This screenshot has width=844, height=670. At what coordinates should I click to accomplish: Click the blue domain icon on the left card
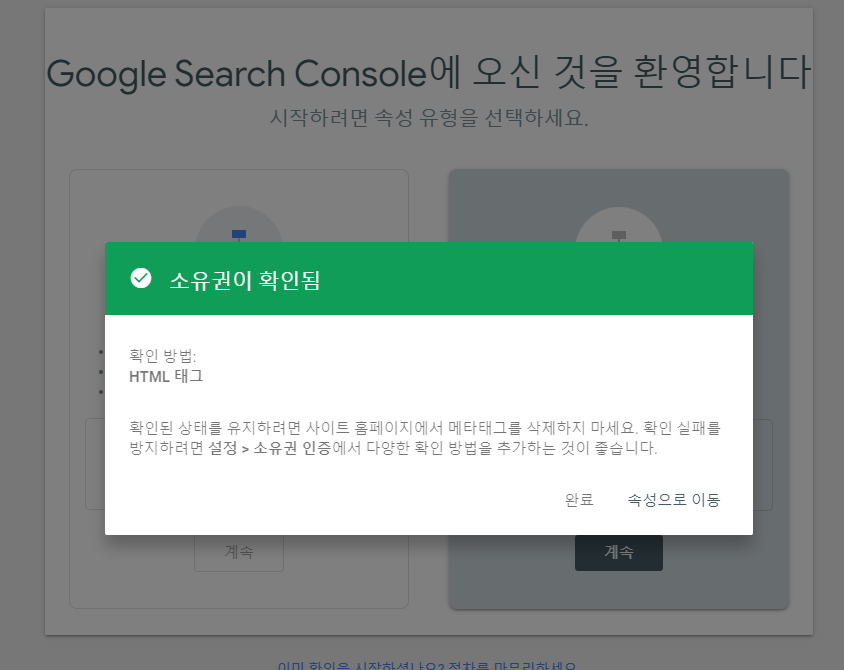pos(239,235)
